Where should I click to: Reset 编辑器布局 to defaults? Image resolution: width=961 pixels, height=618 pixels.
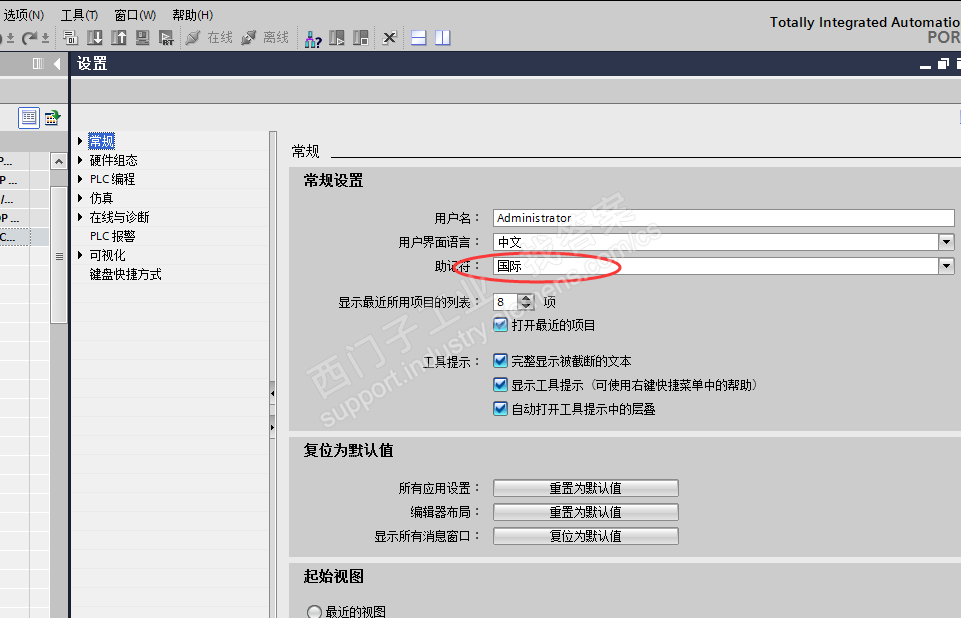pos(585,512)
